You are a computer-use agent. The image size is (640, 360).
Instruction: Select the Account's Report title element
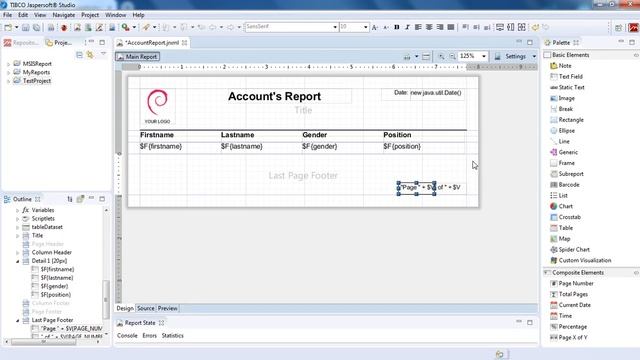click(274, 96)
